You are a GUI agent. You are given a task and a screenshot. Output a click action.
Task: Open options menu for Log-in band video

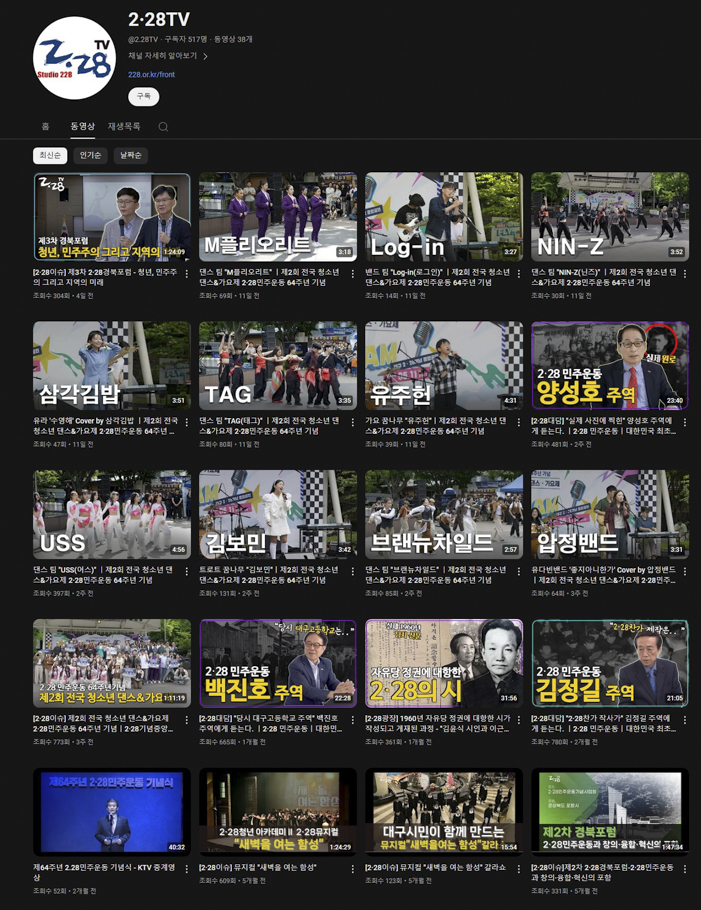coord(518,273)
